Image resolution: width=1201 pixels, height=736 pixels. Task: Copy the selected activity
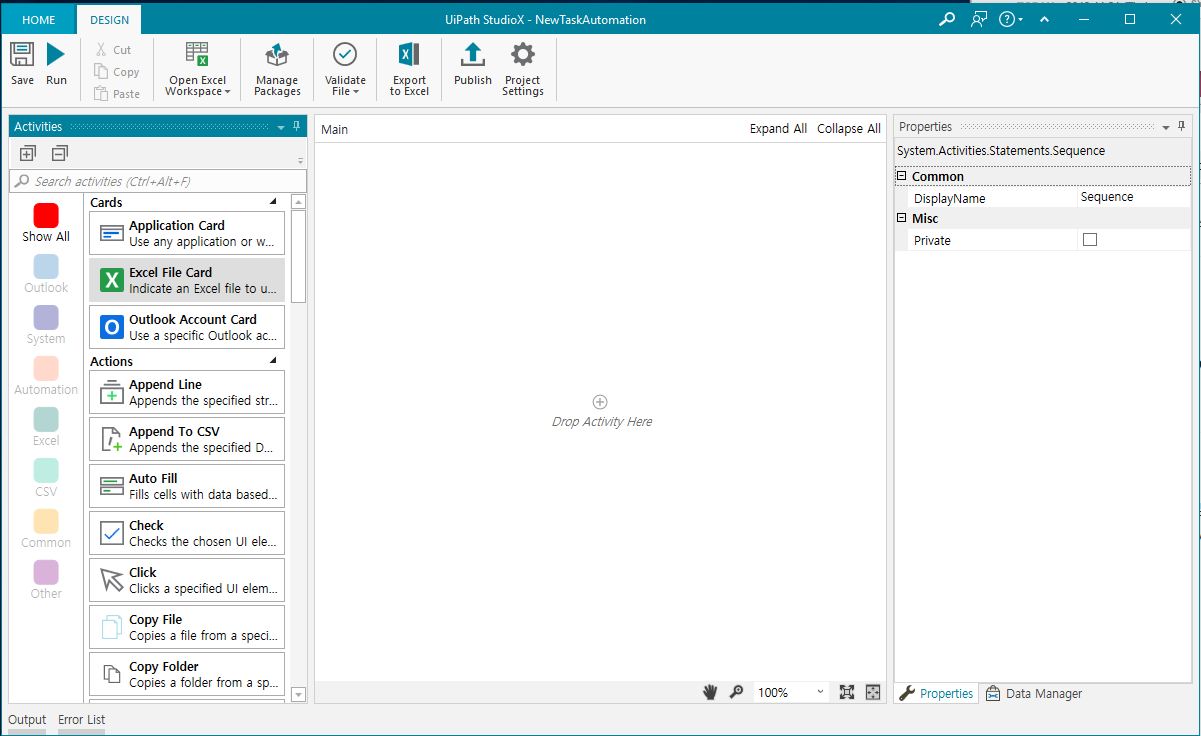[x=117, y=72]
